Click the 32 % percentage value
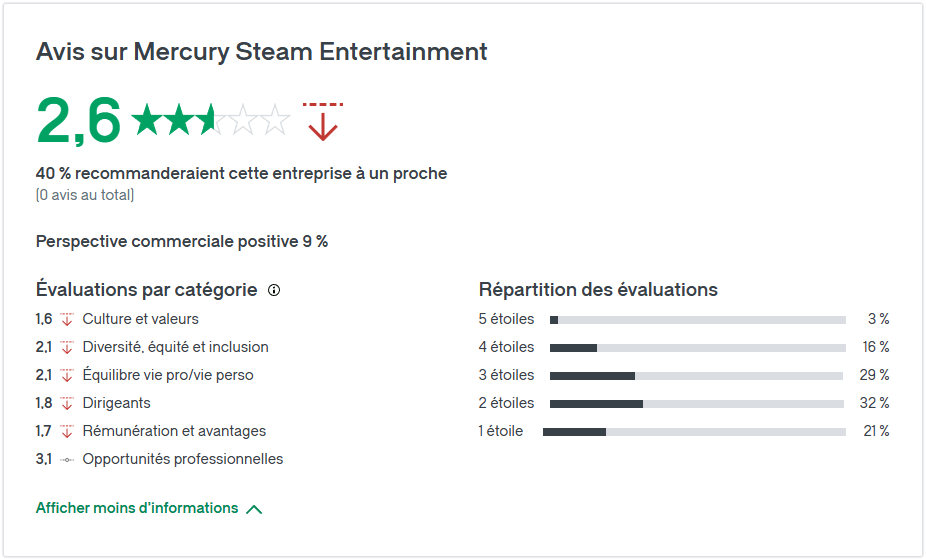 [875, 403]
